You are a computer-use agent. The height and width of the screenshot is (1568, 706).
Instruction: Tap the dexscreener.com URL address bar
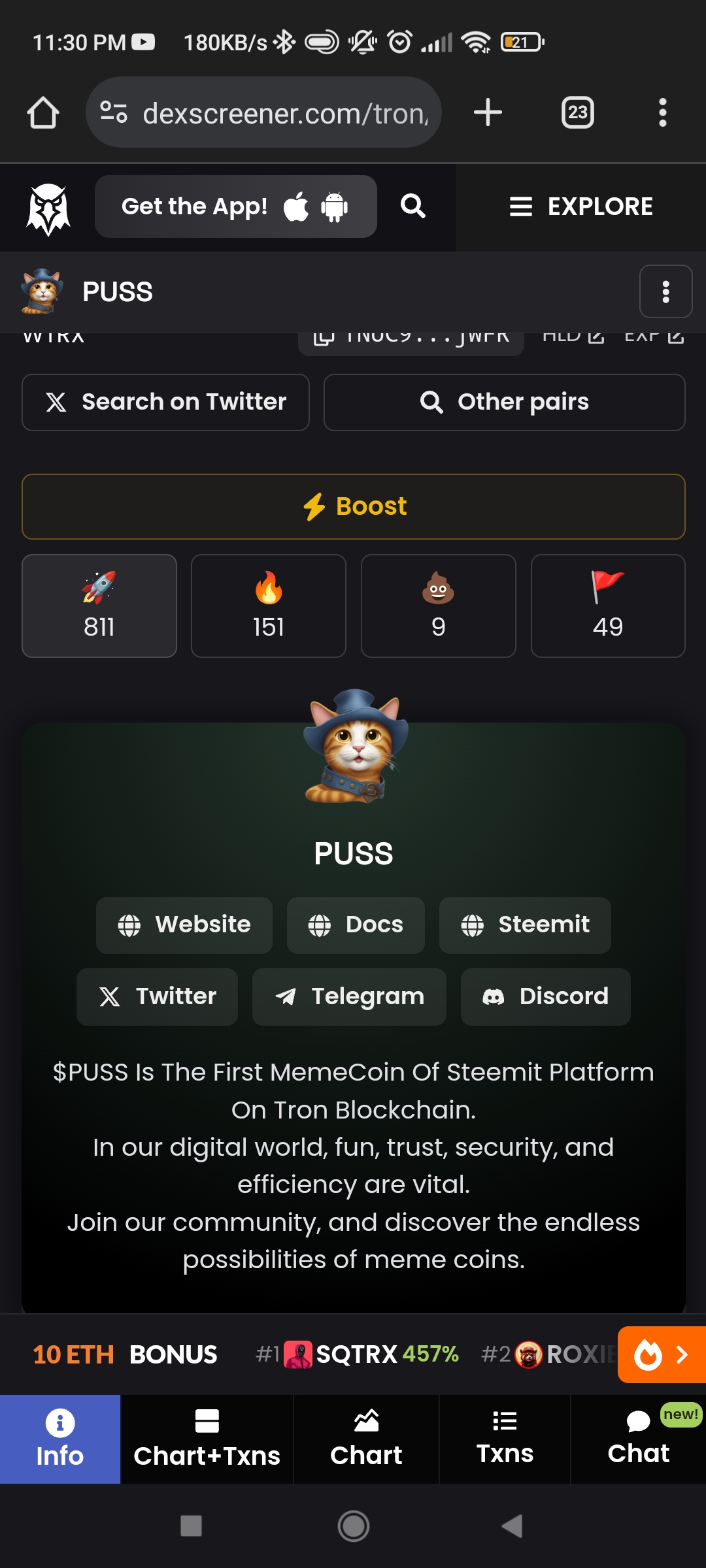point(263,112)
